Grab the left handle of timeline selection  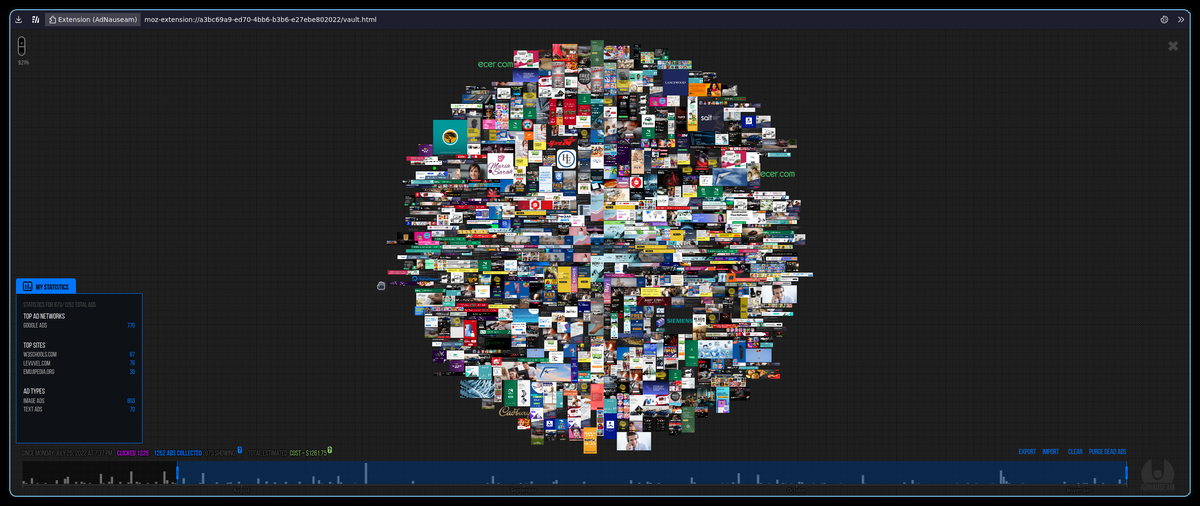point(178,473)
